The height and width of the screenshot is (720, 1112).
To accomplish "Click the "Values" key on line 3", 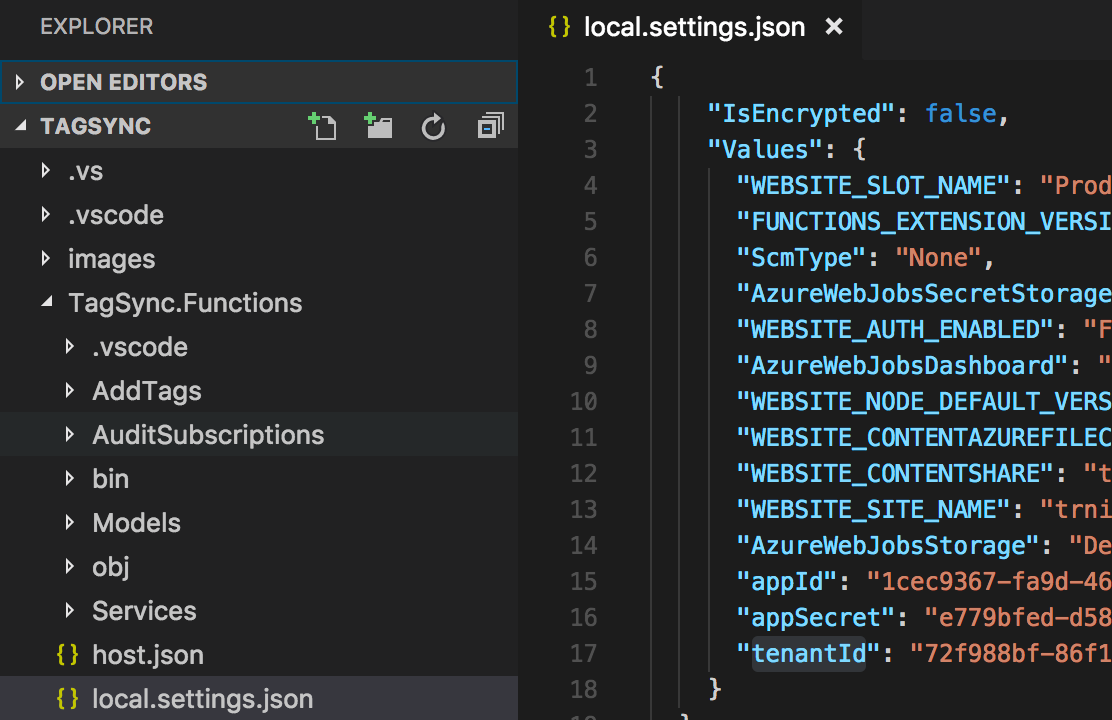I will click(765, 150).
